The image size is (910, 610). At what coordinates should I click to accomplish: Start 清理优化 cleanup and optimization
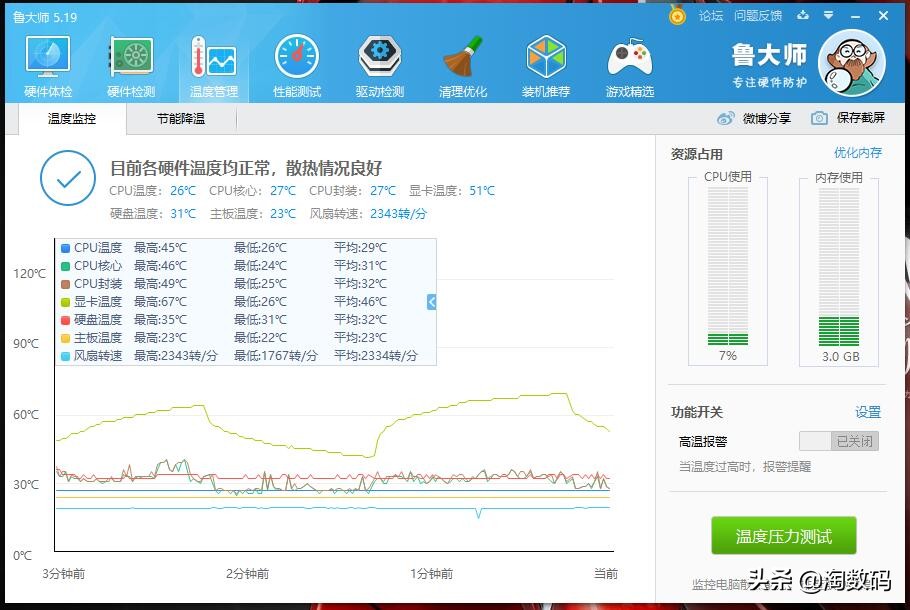tap(462, 62)
